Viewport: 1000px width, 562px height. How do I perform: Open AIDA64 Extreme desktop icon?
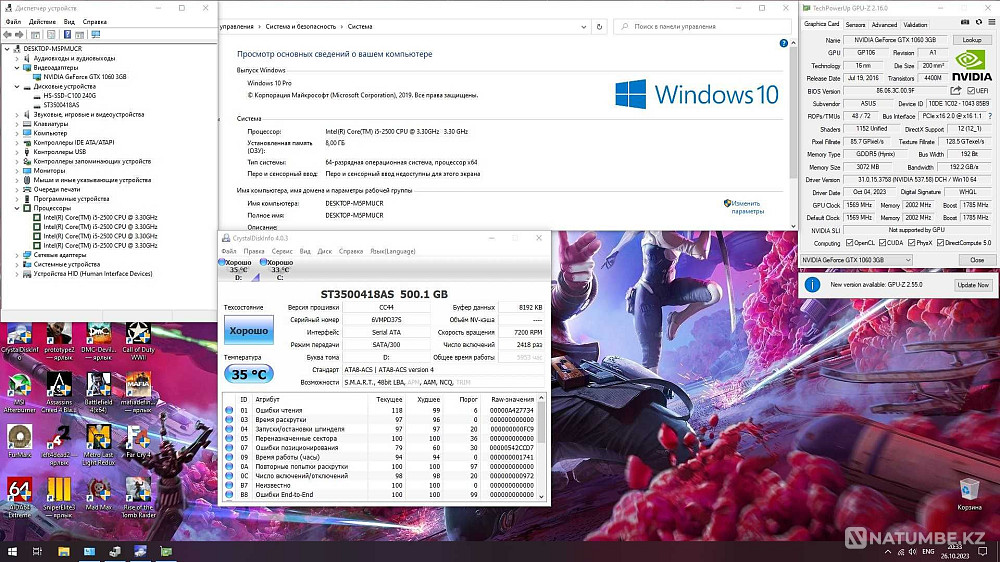20,498
